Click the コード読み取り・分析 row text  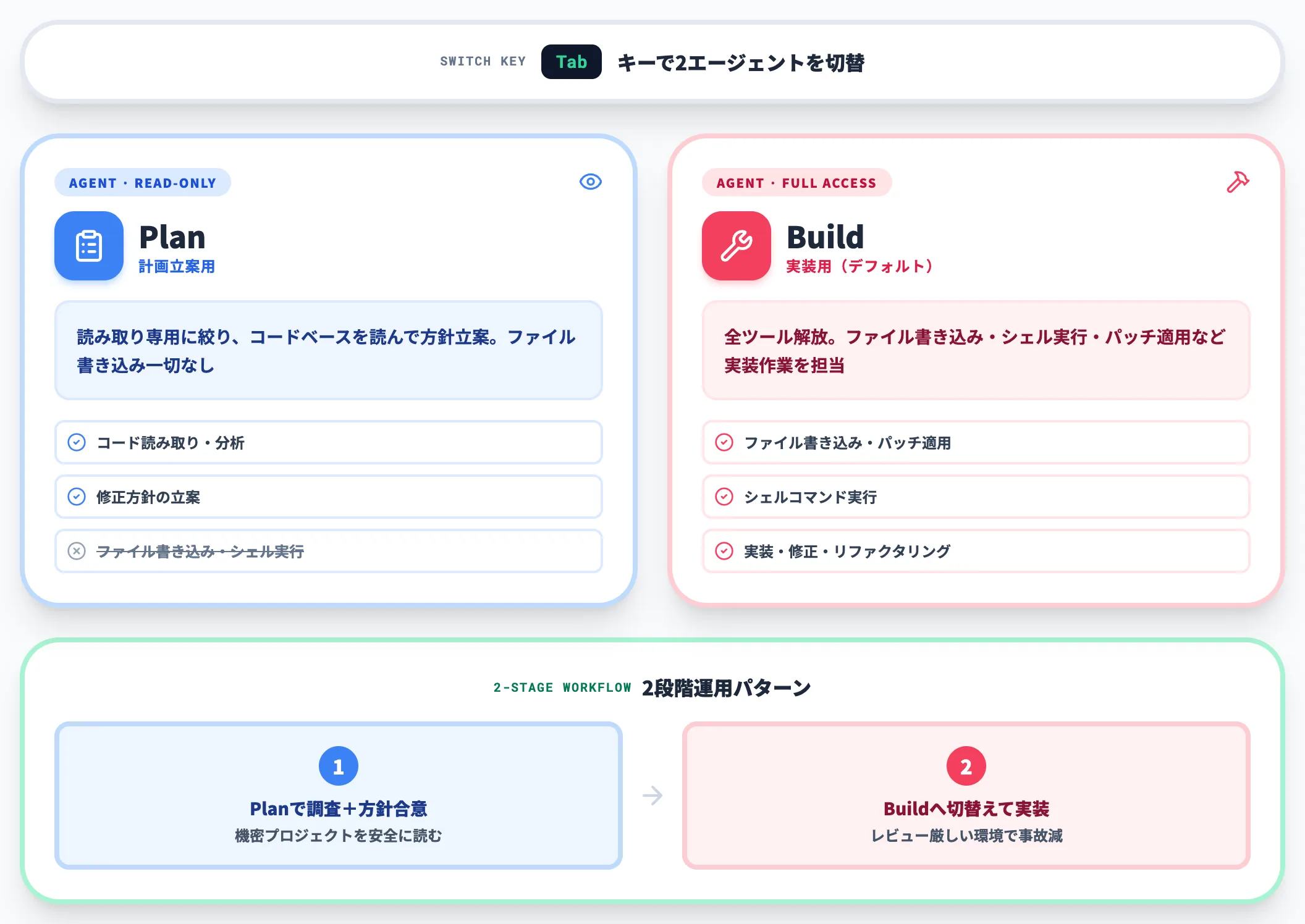171,443
